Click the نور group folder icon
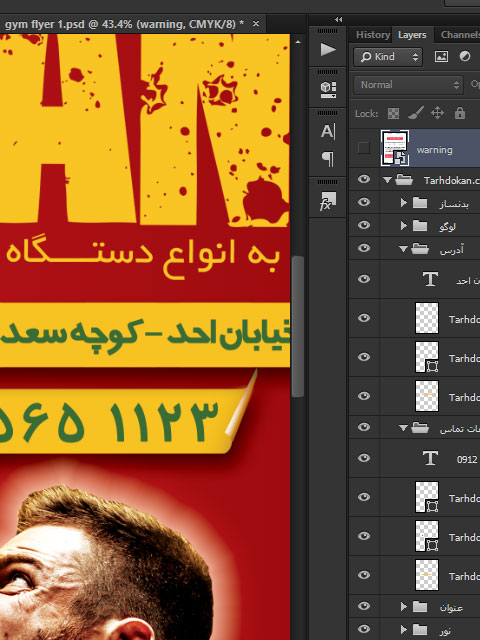Image resolution: width=480 pixels, height=640 pixels. [420, 629]
